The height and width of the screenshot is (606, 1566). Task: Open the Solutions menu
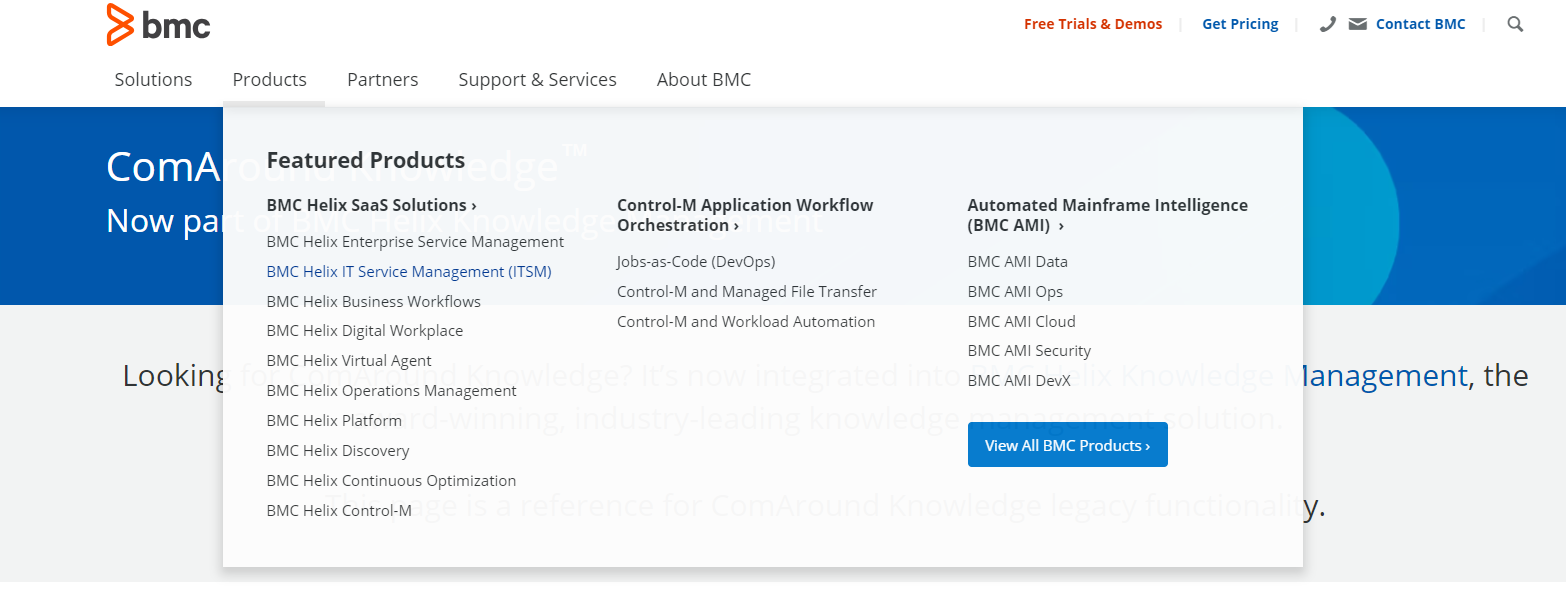click(153, 80)
